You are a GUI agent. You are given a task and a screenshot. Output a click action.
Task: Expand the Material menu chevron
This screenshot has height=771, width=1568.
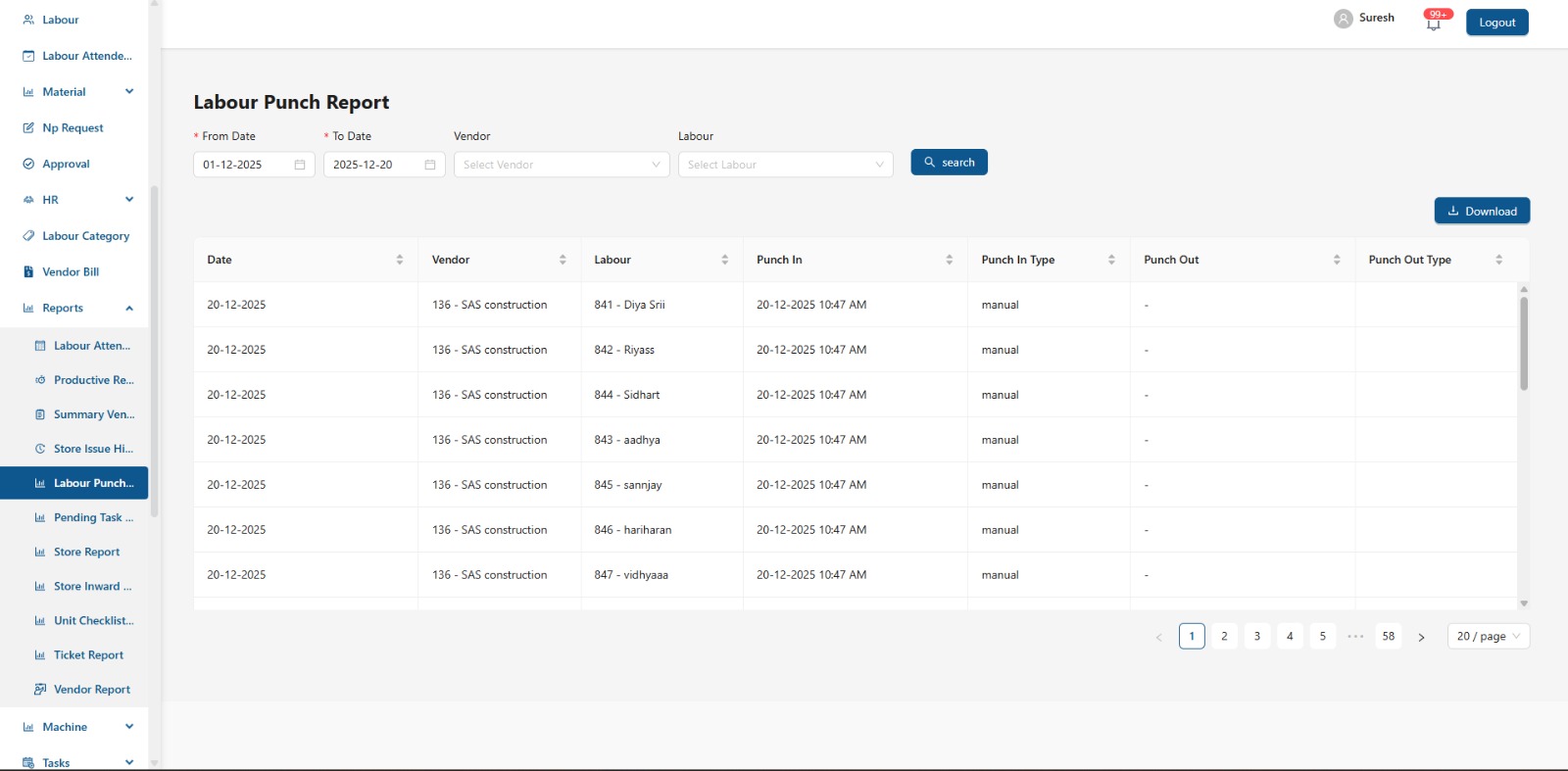click(x=129, y=91)
